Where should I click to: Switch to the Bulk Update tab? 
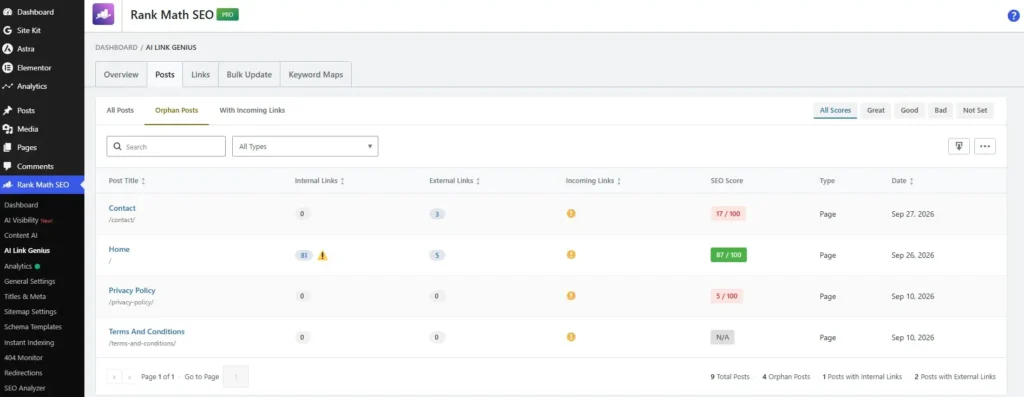(249, 74)
